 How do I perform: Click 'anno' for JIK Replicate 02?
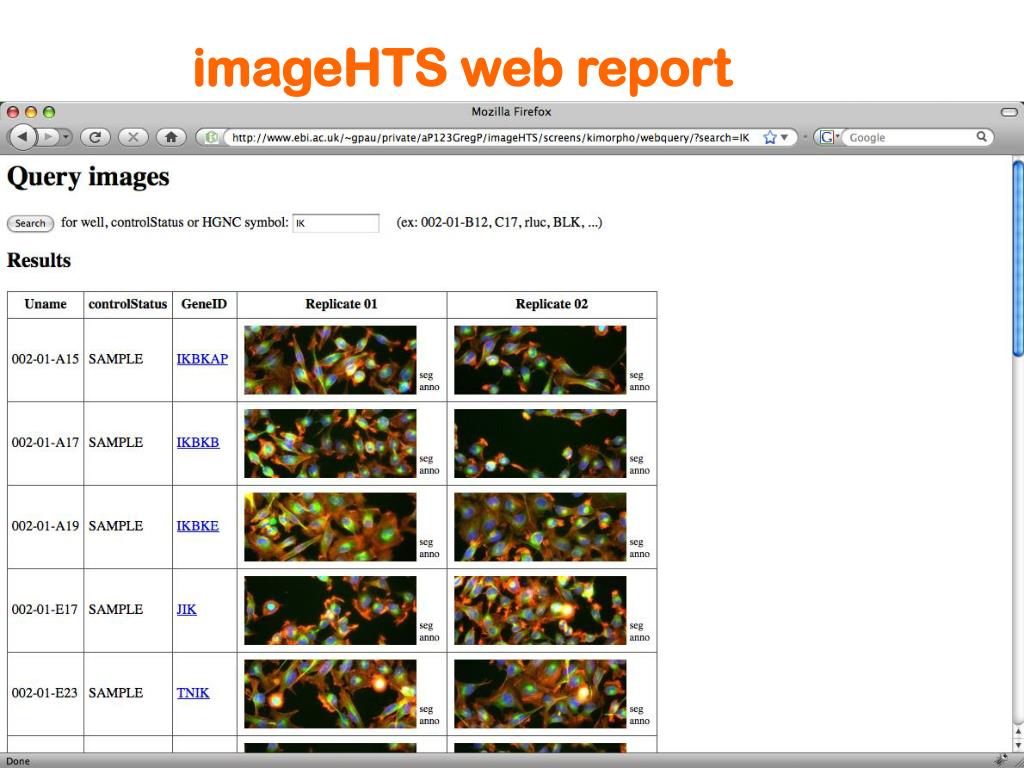pyautogui.click(x=639, y=638)
